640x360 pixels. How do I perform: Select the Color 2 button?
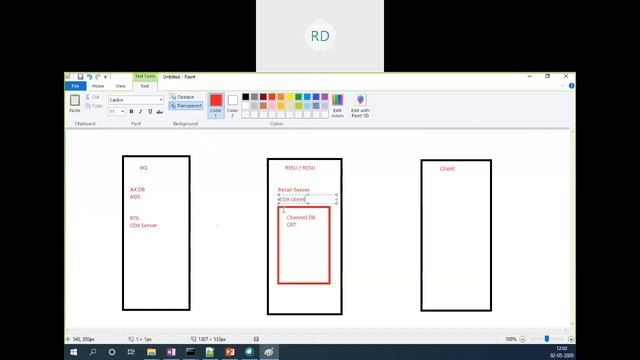pyautogui.click(x=233, y=105)
